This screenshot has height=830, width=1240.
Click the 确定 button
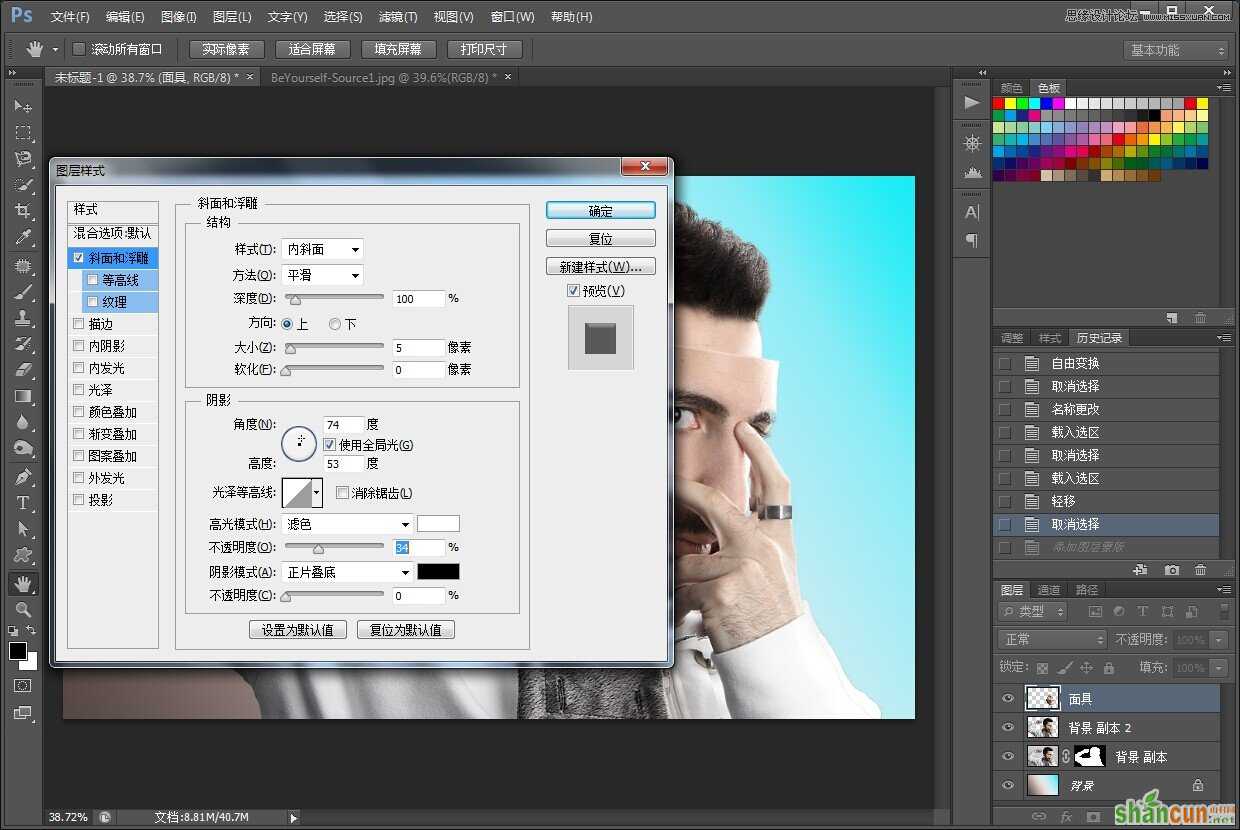pyautogui.click(x=601, y=211)
